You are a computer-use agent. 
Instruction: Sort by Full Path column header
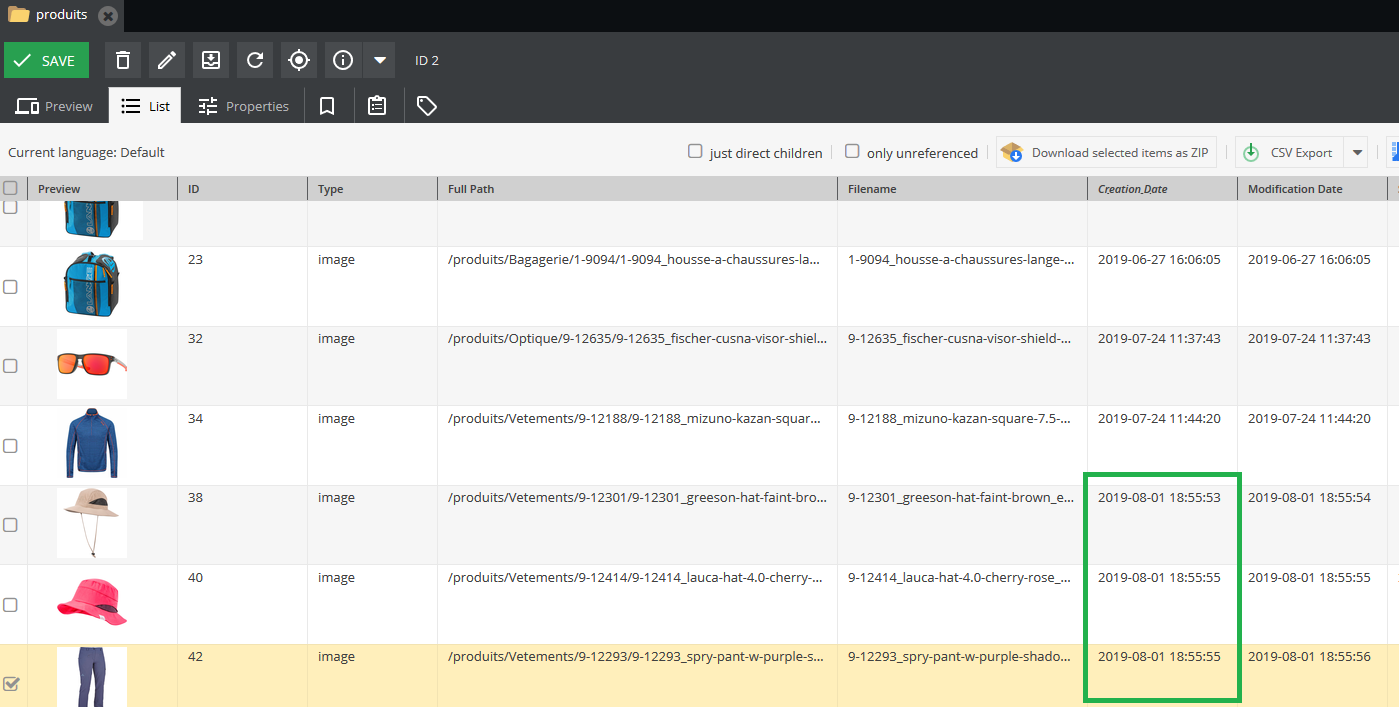pyautogui.click(x=637, y=189)
